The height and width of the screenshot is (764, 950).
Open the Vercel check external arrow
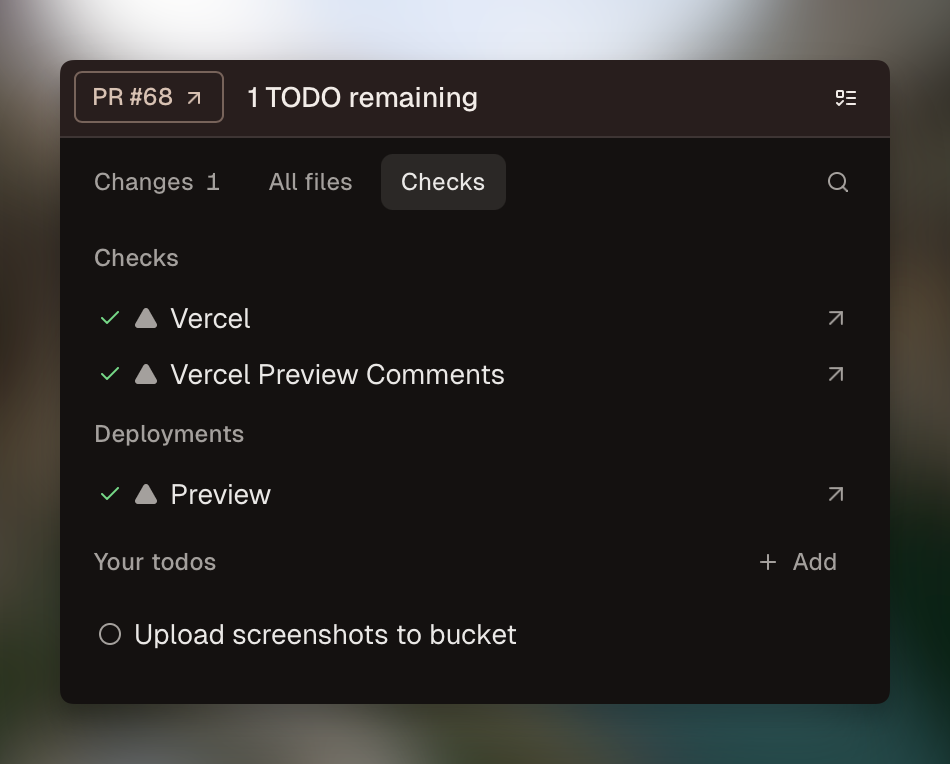click(835, 318)
